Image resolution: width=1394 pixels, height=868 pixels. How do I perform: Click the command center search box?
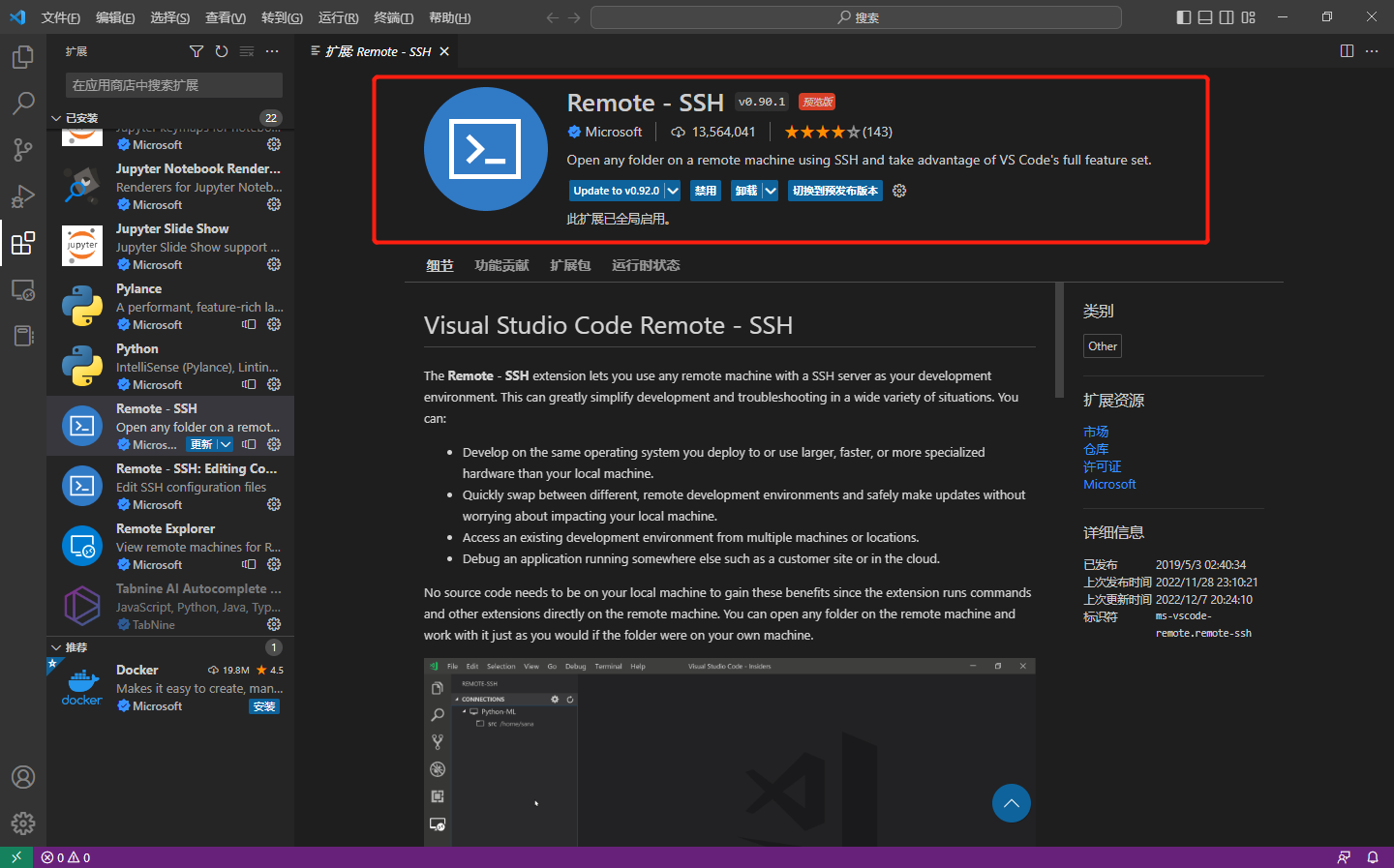click(856, 17)
